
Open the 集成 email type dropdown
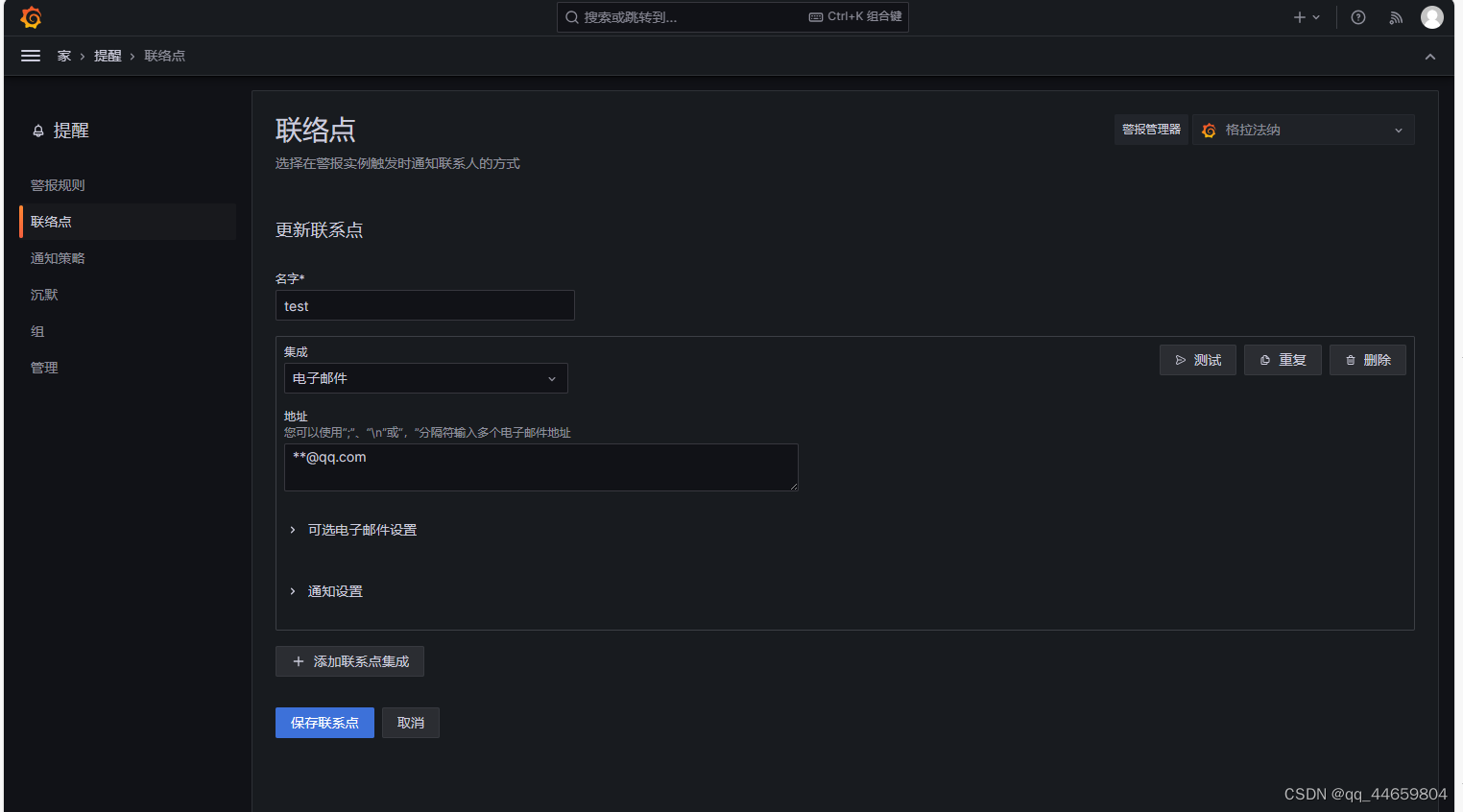point(425,378)
